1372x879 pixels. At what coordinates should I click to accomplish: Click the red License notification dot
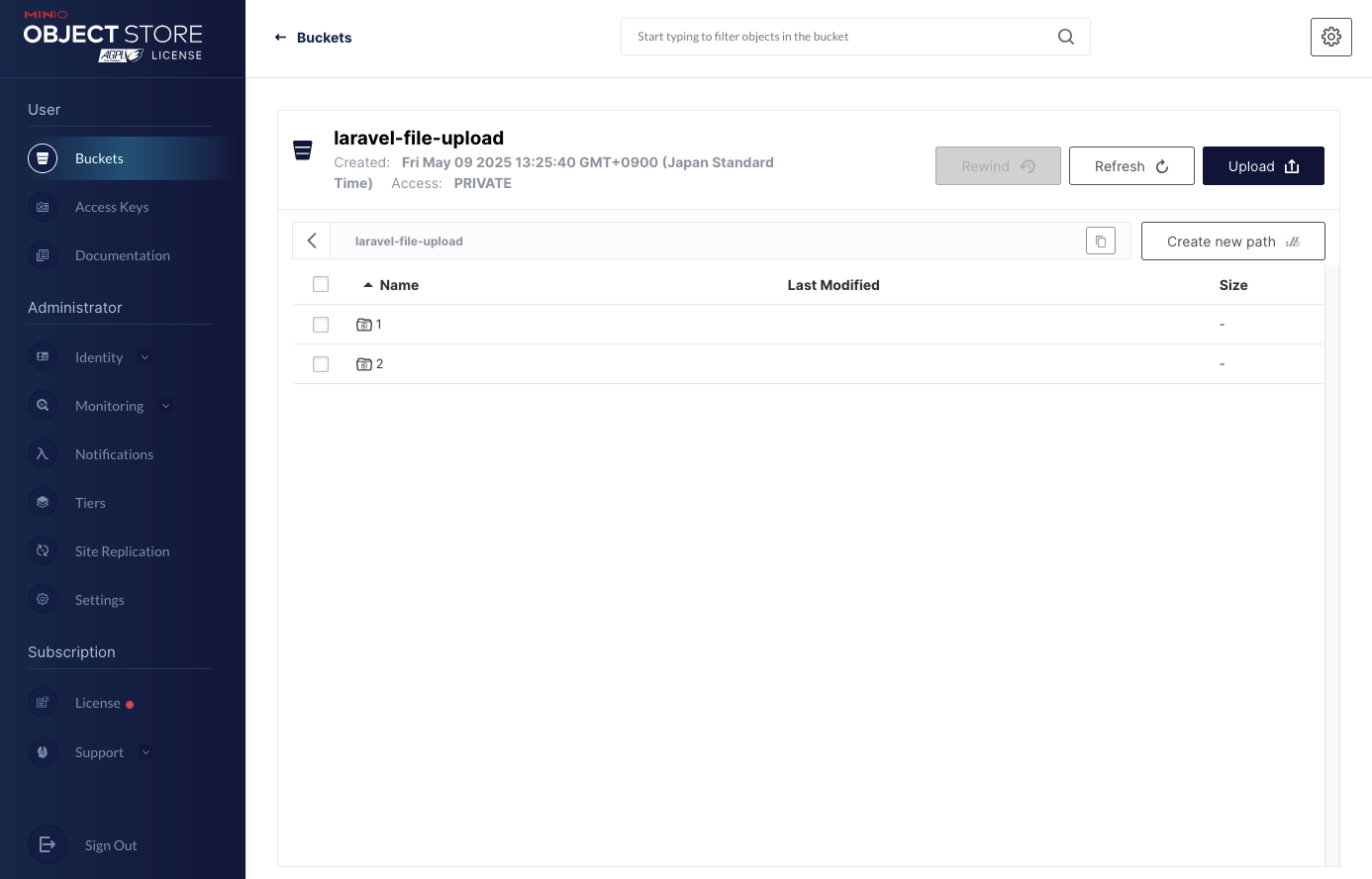[130, 705]
